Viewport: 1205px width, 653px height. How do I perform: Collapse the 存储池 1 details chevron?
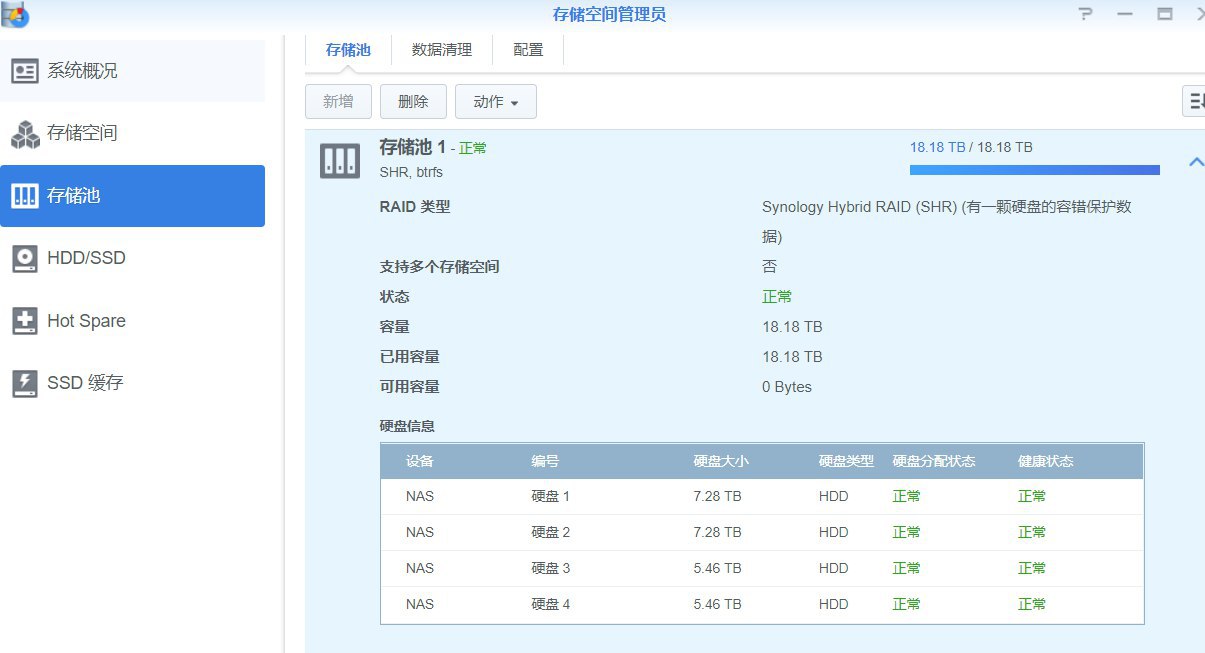tap(1195, 162)
